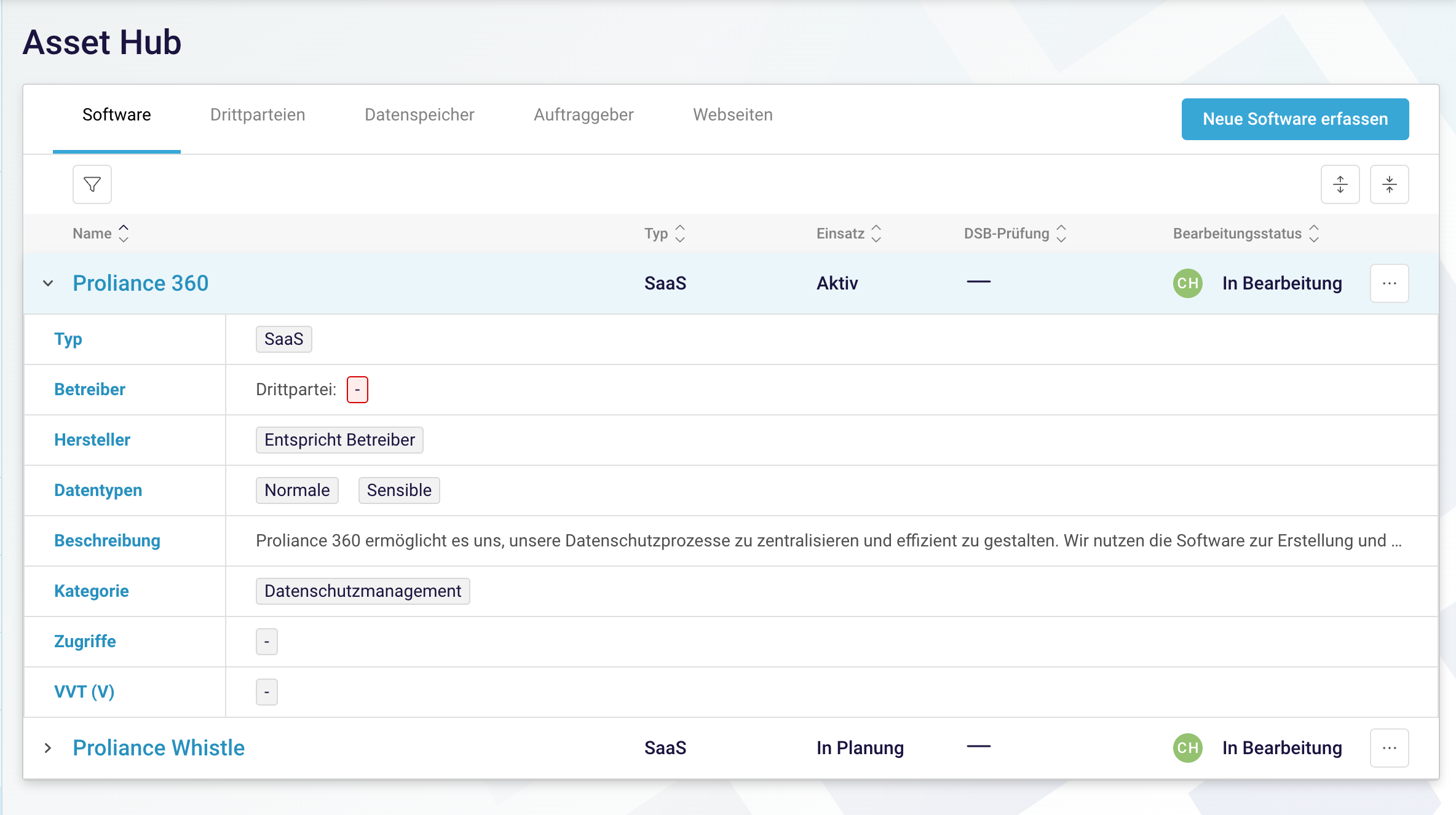The height and width of the screenshot is (815, 1456).
Task: Click the collapse all rows icon
Action: click(1389, 184)
